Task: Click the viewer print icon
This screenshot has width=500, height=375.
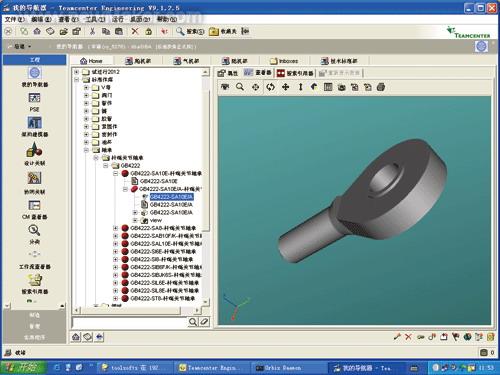Action: [x=381, y=87]
